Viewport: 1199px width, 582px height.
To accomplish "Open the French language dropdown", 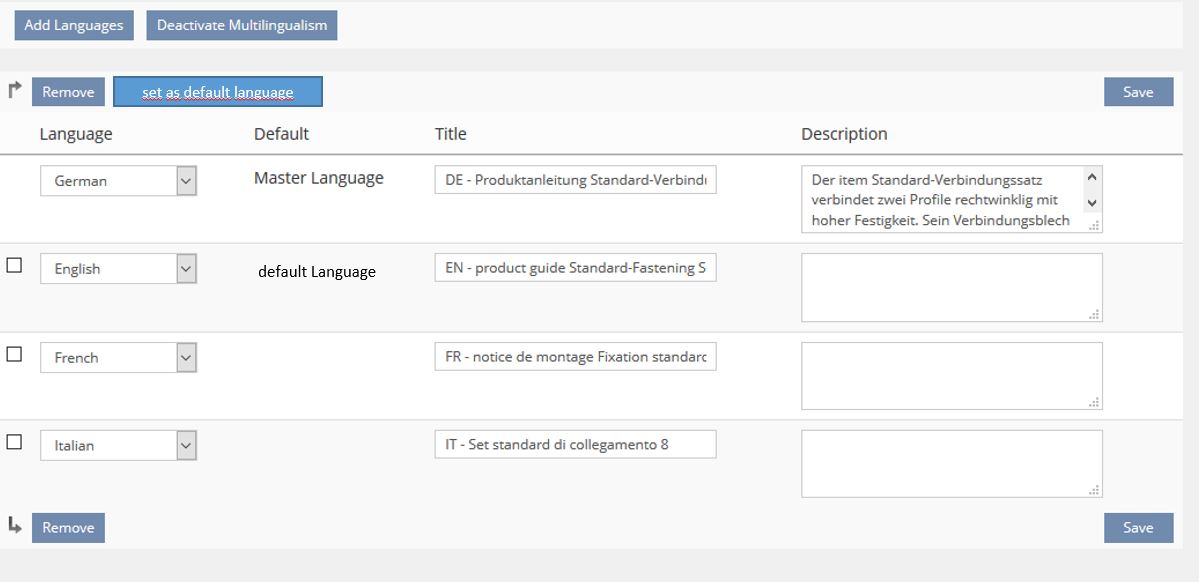I will [186, 357].
